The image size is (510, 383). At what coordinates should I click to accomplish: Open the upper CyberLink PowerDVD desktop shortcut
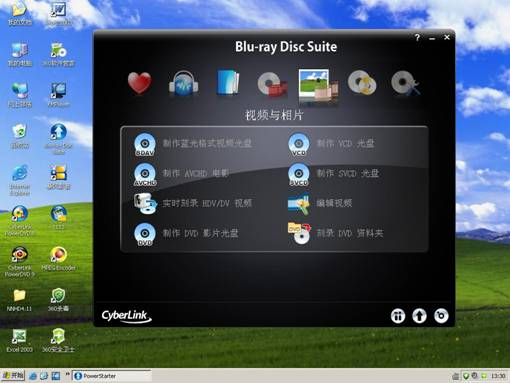[x=20, y=221]
